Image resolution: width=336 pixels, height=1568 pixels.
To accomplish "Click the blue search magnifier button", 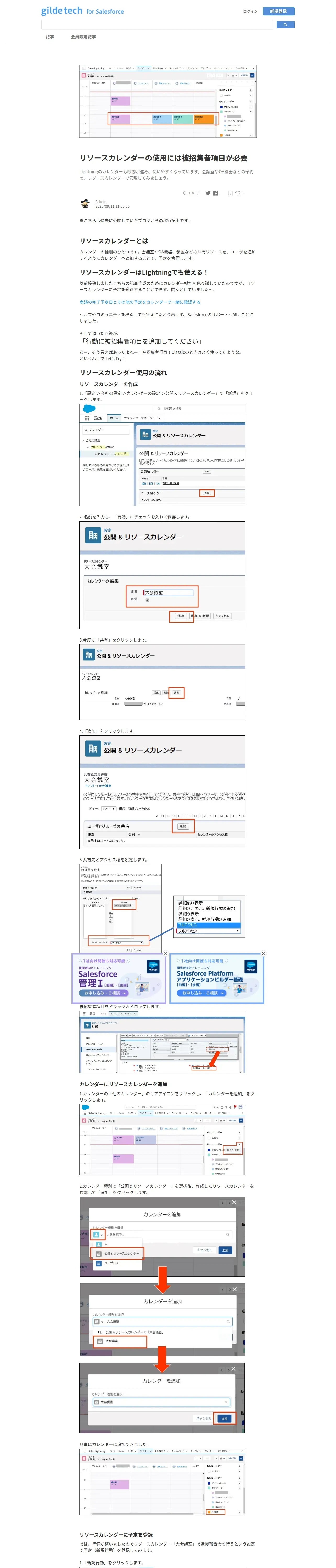I will tap(285, 25).
